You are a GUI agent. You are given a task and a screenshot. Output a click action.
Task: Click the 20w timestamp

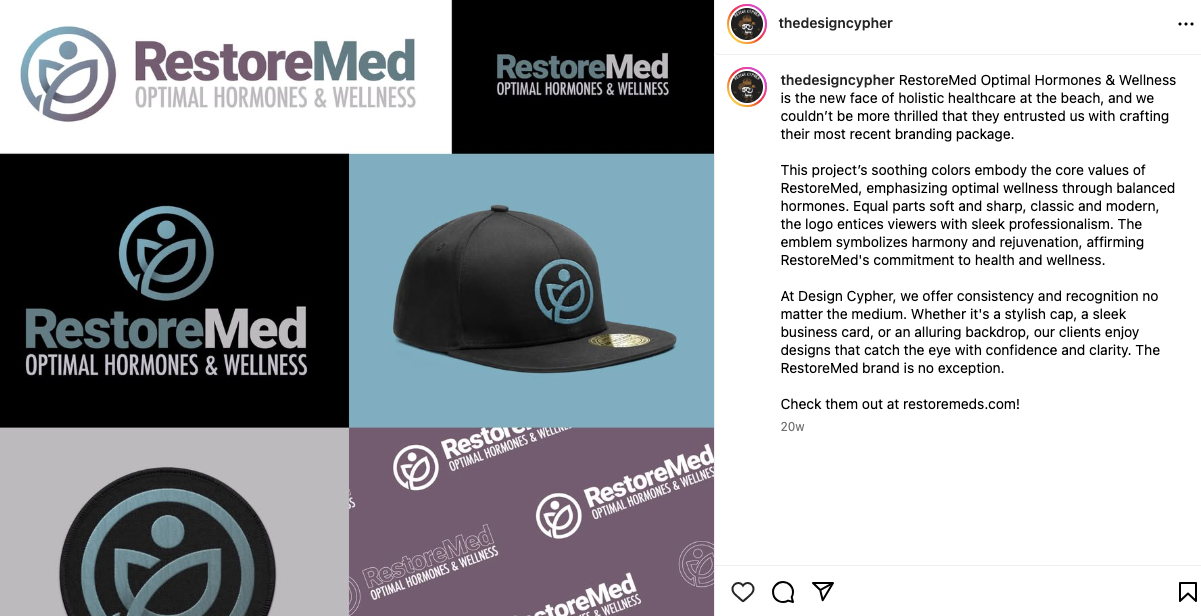[792, 427]
